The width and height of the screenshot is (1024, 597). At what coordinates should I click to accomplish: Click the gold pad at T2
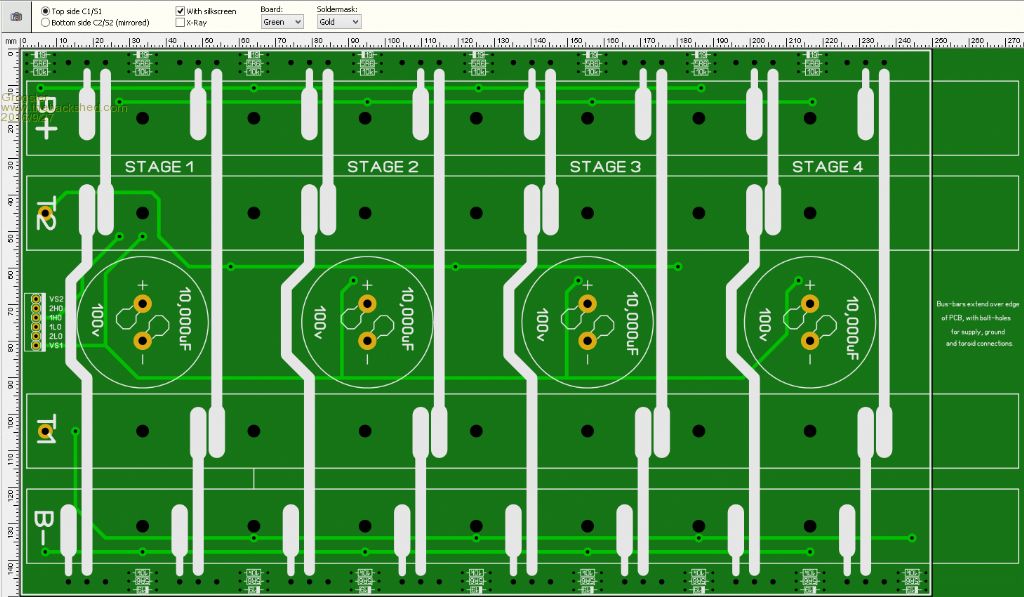(x=45, y=212)
